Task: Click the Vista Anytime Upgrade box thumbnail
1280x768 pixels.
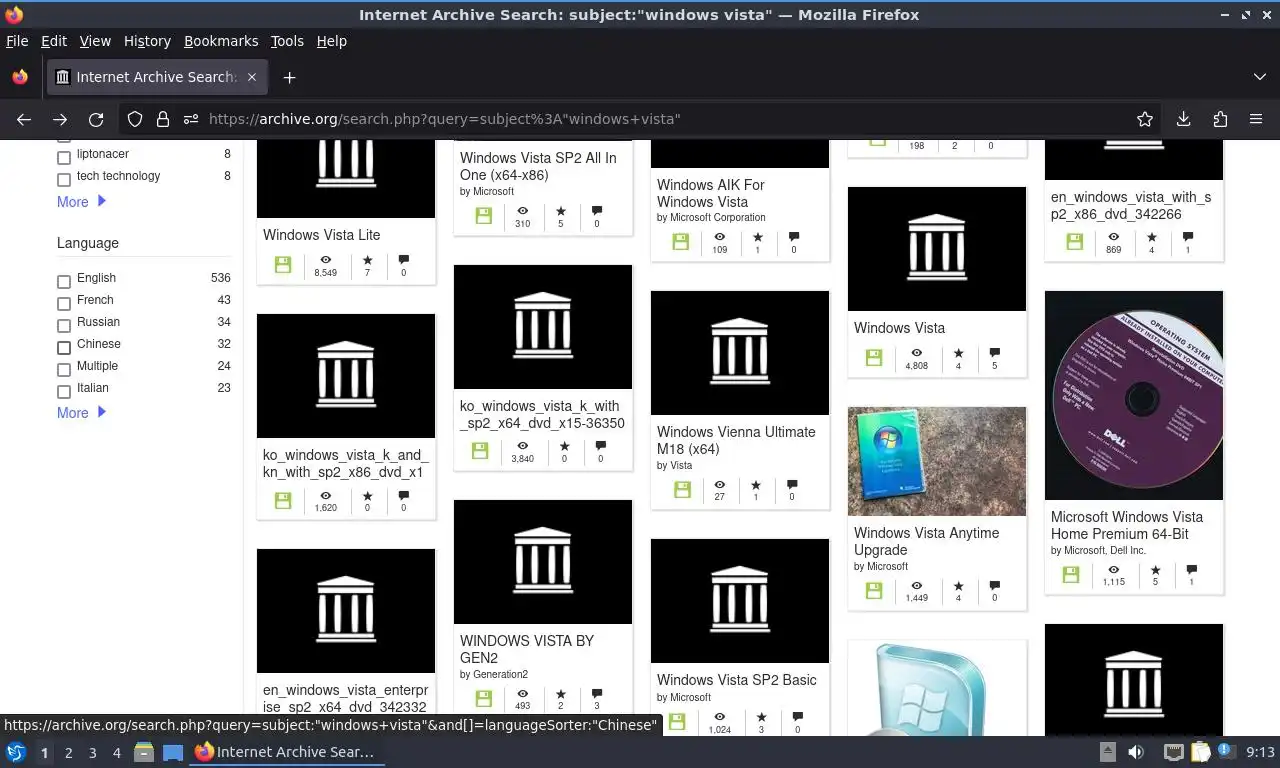Action: tap(937, 461)
